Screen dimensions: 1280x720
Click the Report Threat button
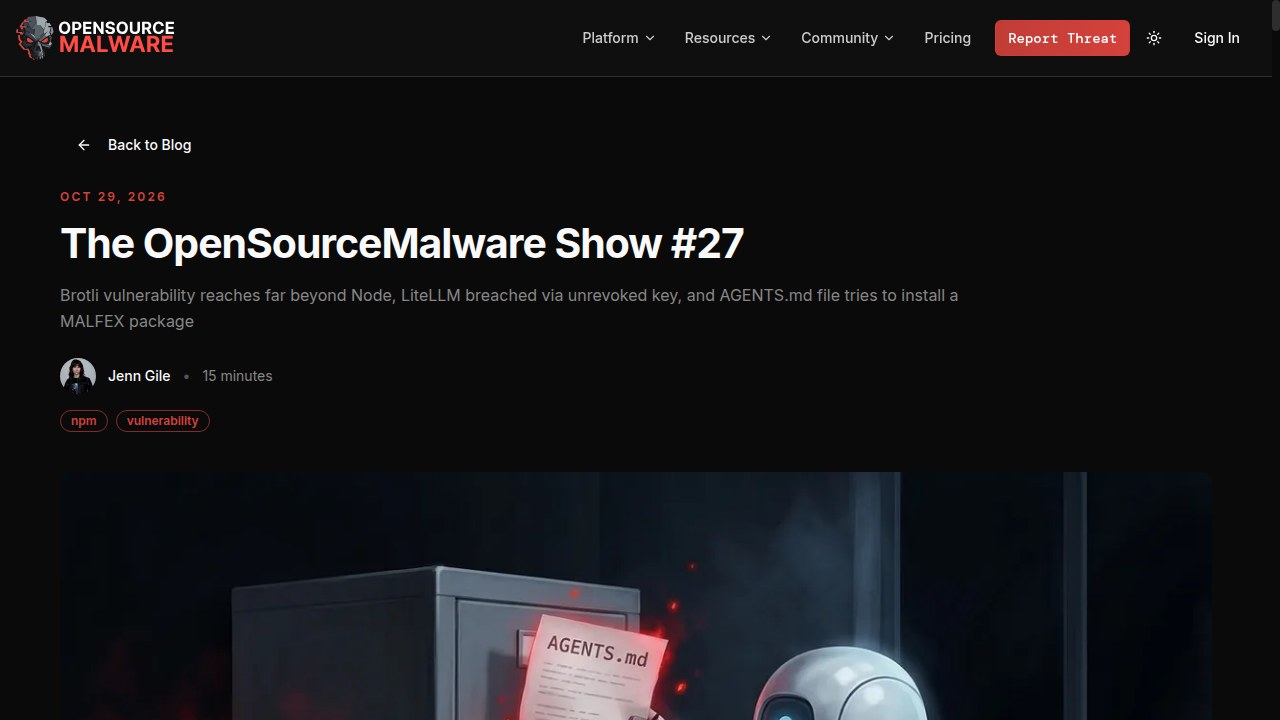[1062, 38]
